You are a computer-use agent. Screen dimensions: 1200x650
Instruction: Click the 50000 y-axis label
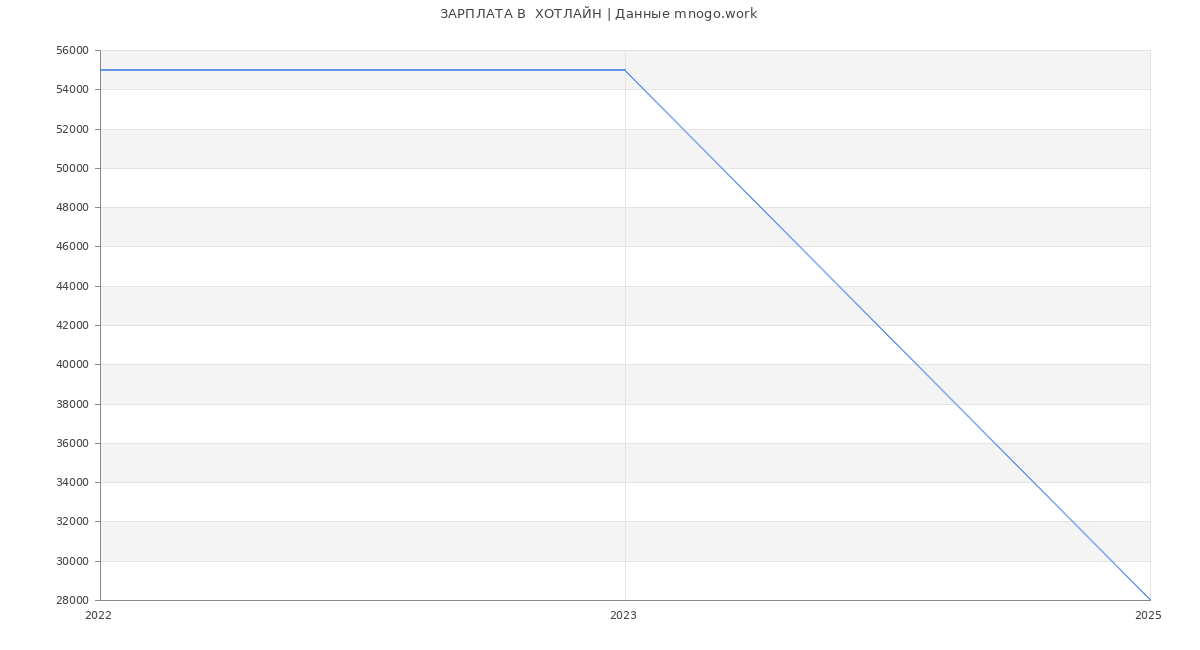[73, 168]
